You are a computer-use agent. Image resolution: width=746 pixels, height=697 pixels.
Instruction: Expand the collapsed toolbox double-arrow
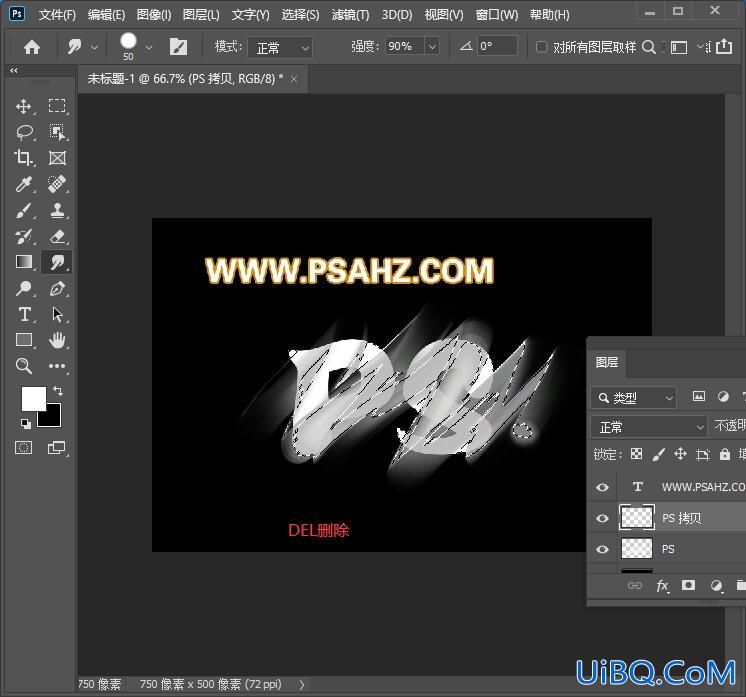pyautogui.click(x=14, y=70)
